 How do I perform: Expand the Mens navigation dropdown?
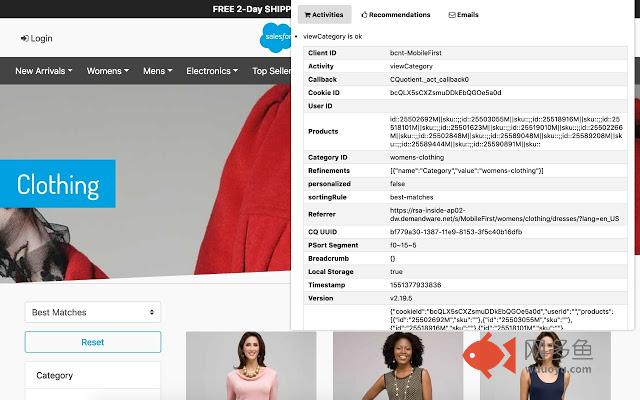[x=158, y=71]
